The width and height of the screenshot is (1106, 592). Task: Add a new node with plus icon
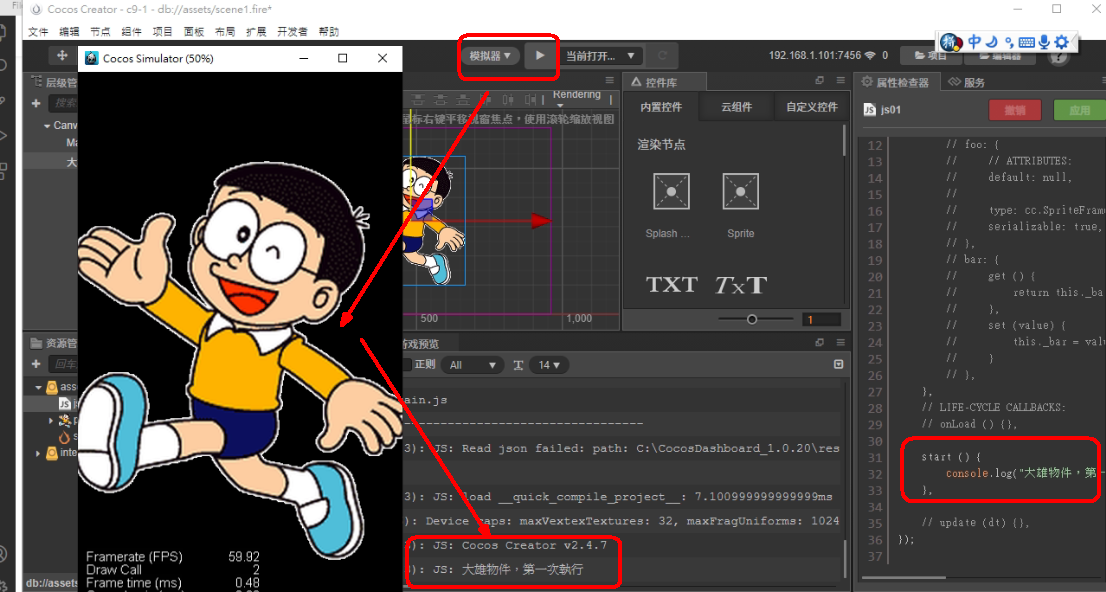(36, 103)
